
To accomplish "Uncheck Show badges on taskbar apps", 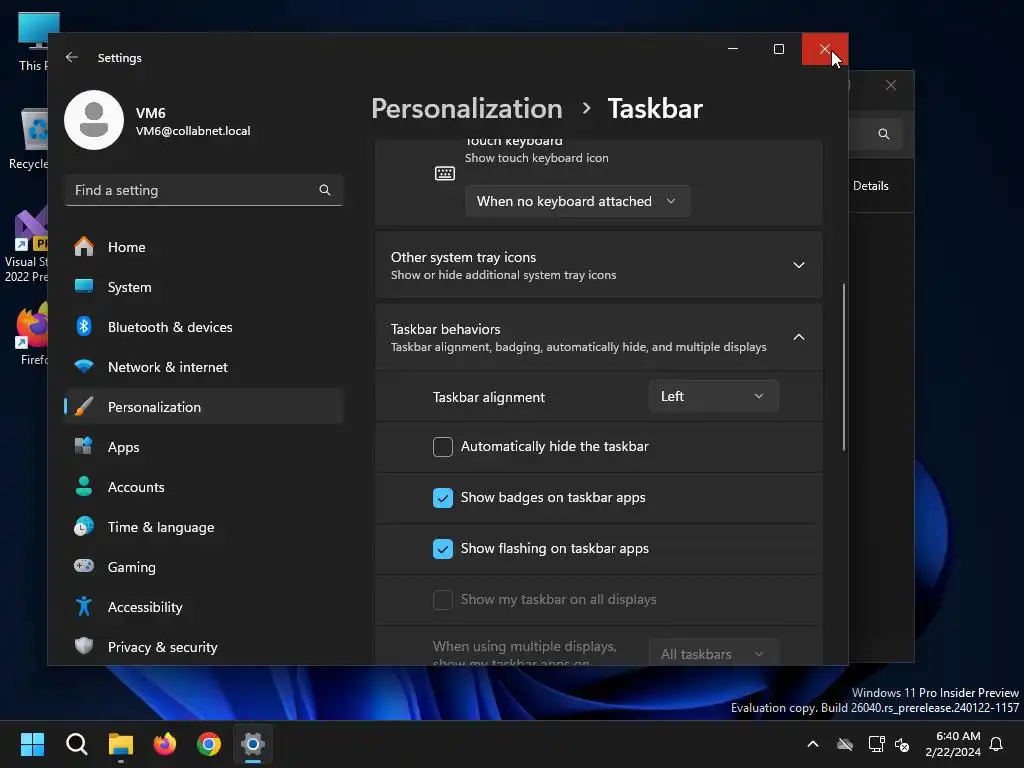I will [x=443, y=498].
